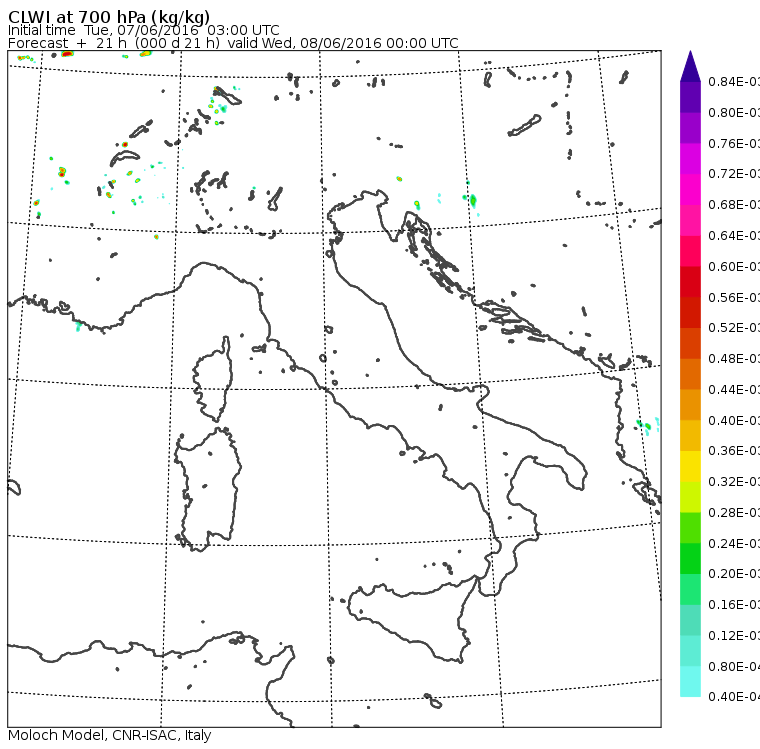Select the legend color between 0.60E-03 and 0.64E-03
This screenshot has height=749, width=760.
tap(690, 251)
